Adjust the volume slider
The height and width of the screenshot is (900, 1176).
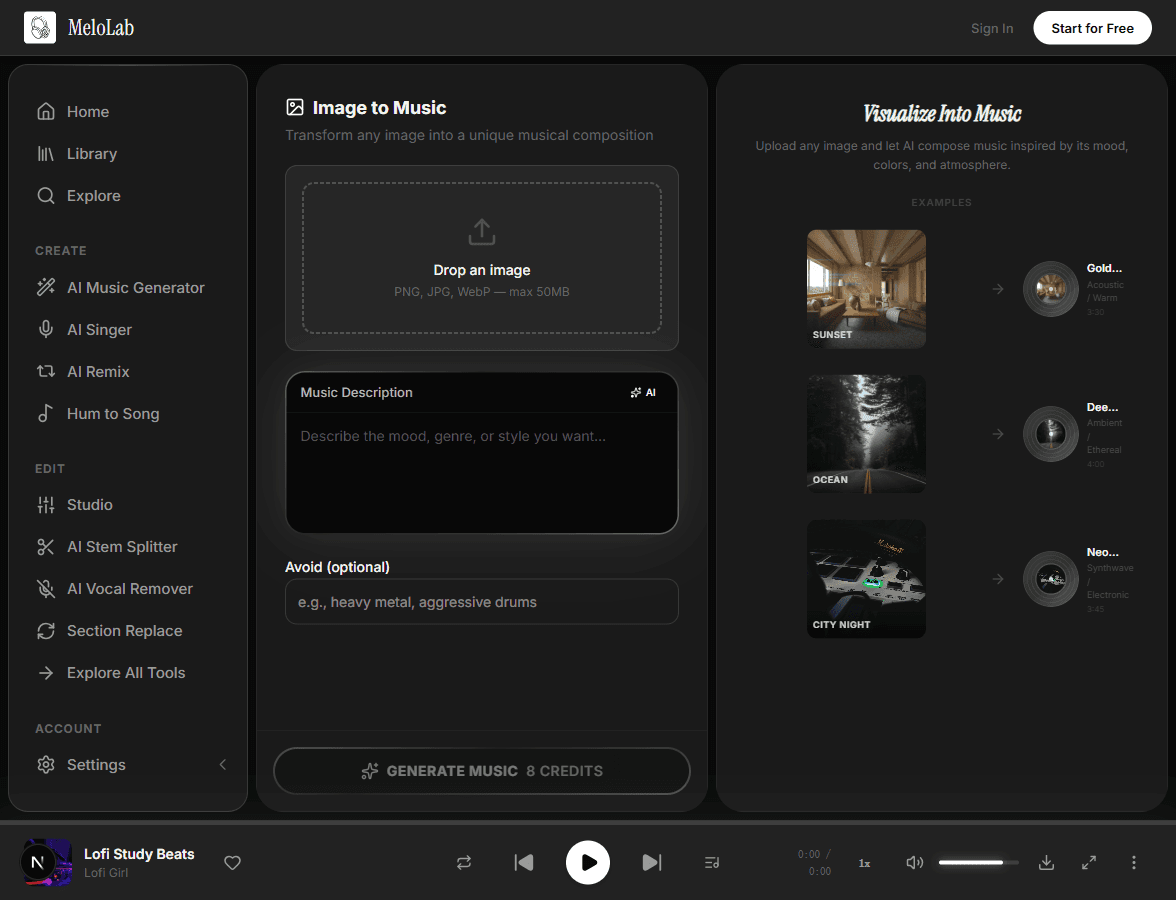tap(978, 862)
